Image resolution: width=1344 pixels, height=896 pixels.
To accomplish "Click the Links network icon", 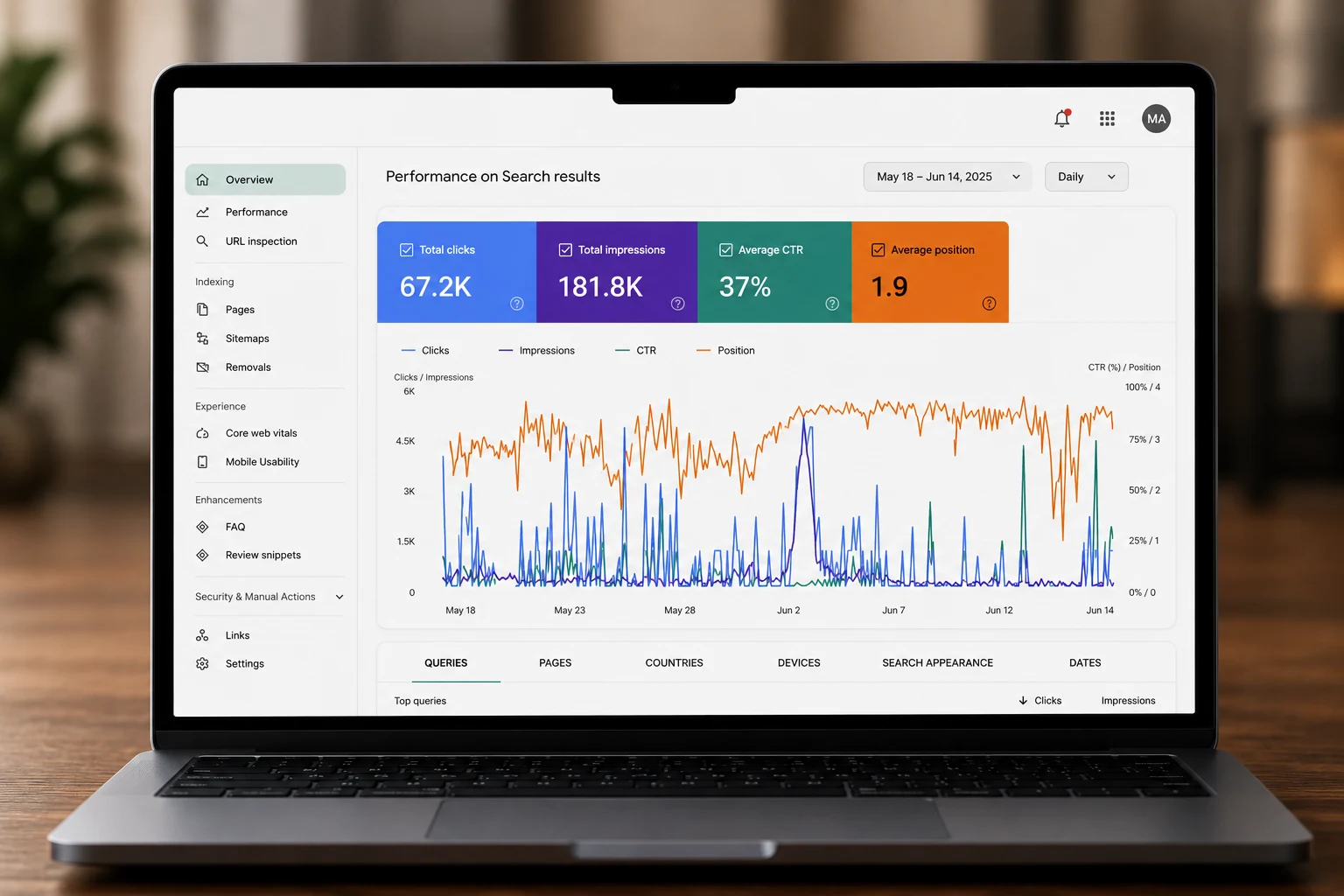I will [202, 635].
